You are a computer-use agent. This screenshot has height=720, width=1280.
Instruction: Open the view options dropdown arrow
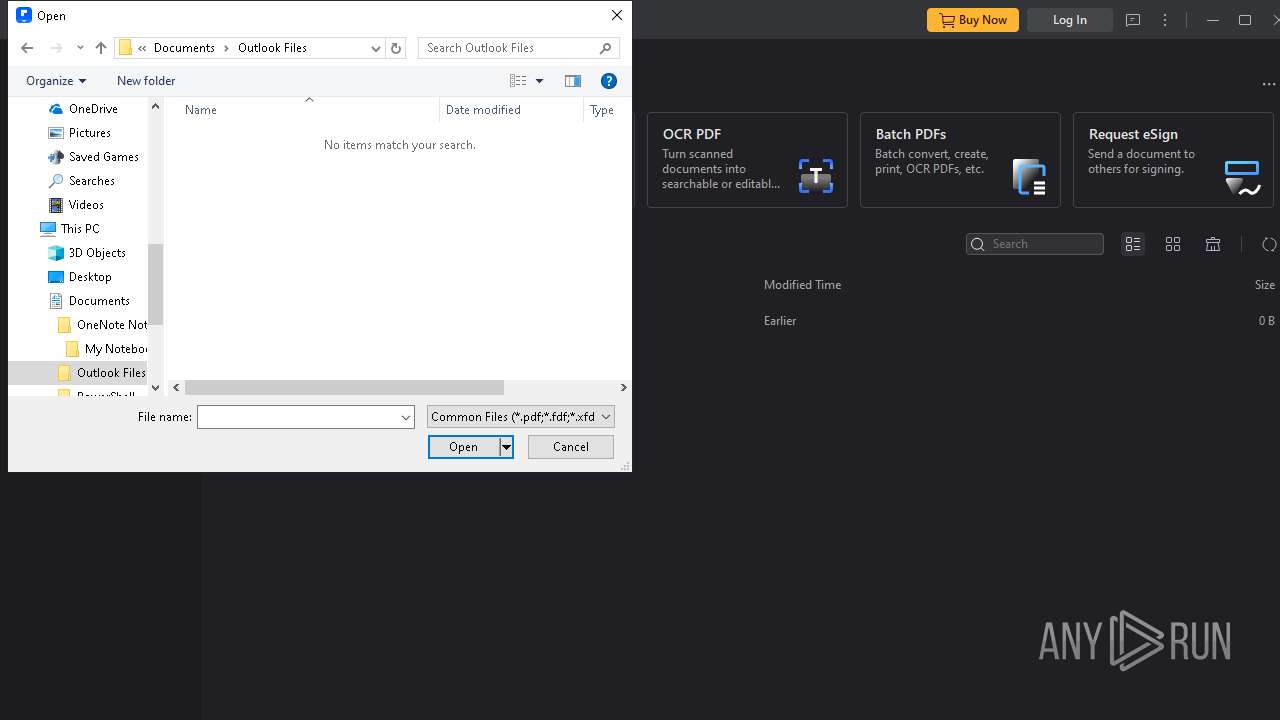click(x=539, y=81)
